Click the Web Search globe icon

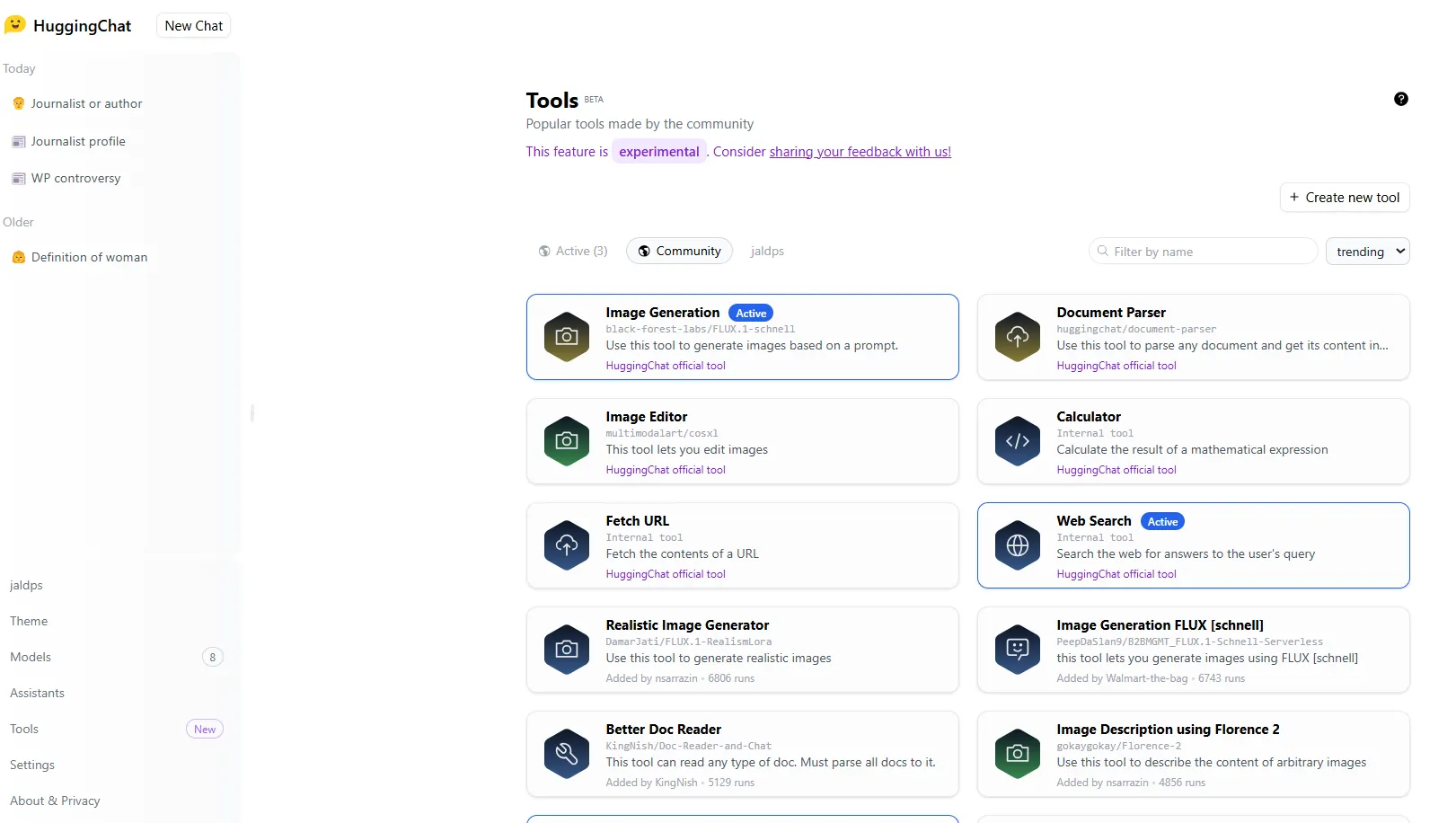[1017, 545]
